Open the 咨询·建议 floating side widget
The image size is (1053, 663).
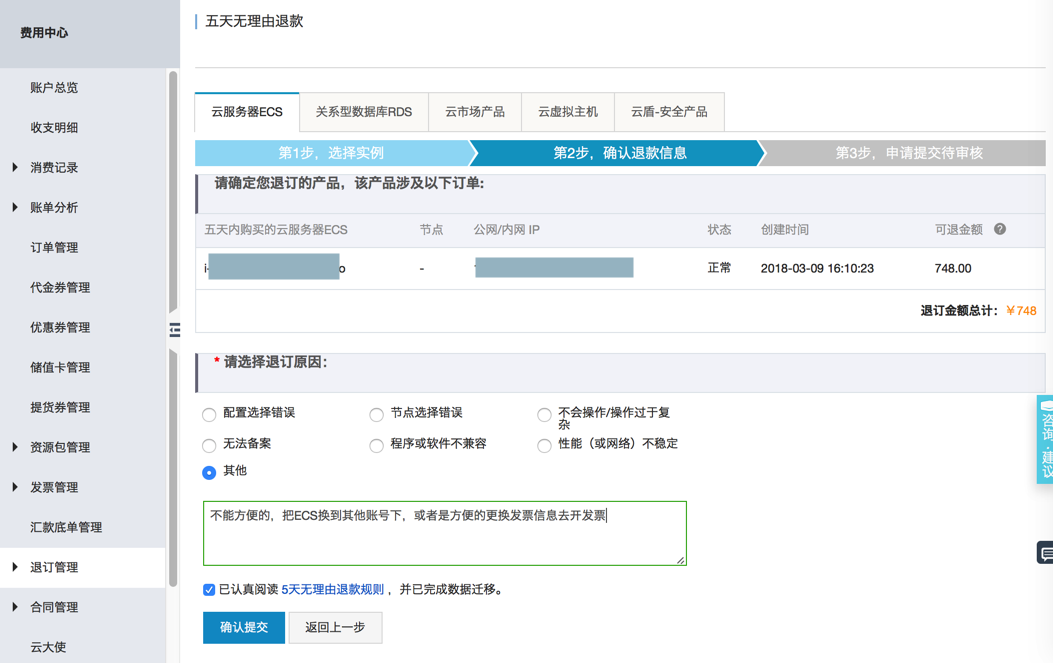pos(1045,439)
